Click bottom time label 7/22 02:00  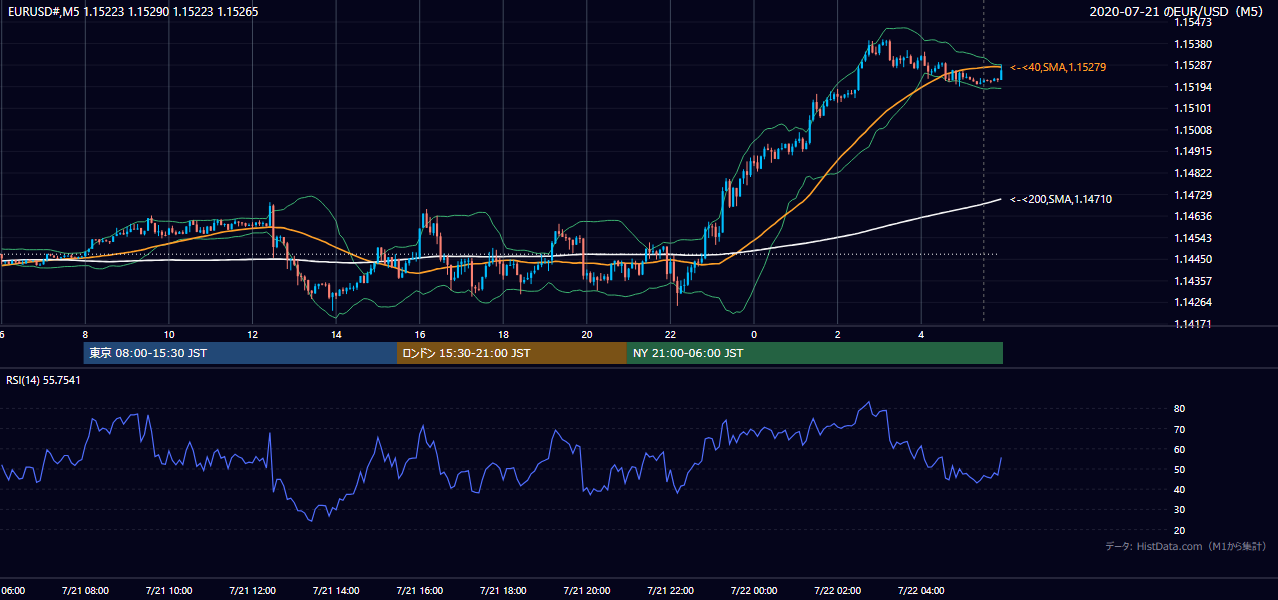click(838, 591)
